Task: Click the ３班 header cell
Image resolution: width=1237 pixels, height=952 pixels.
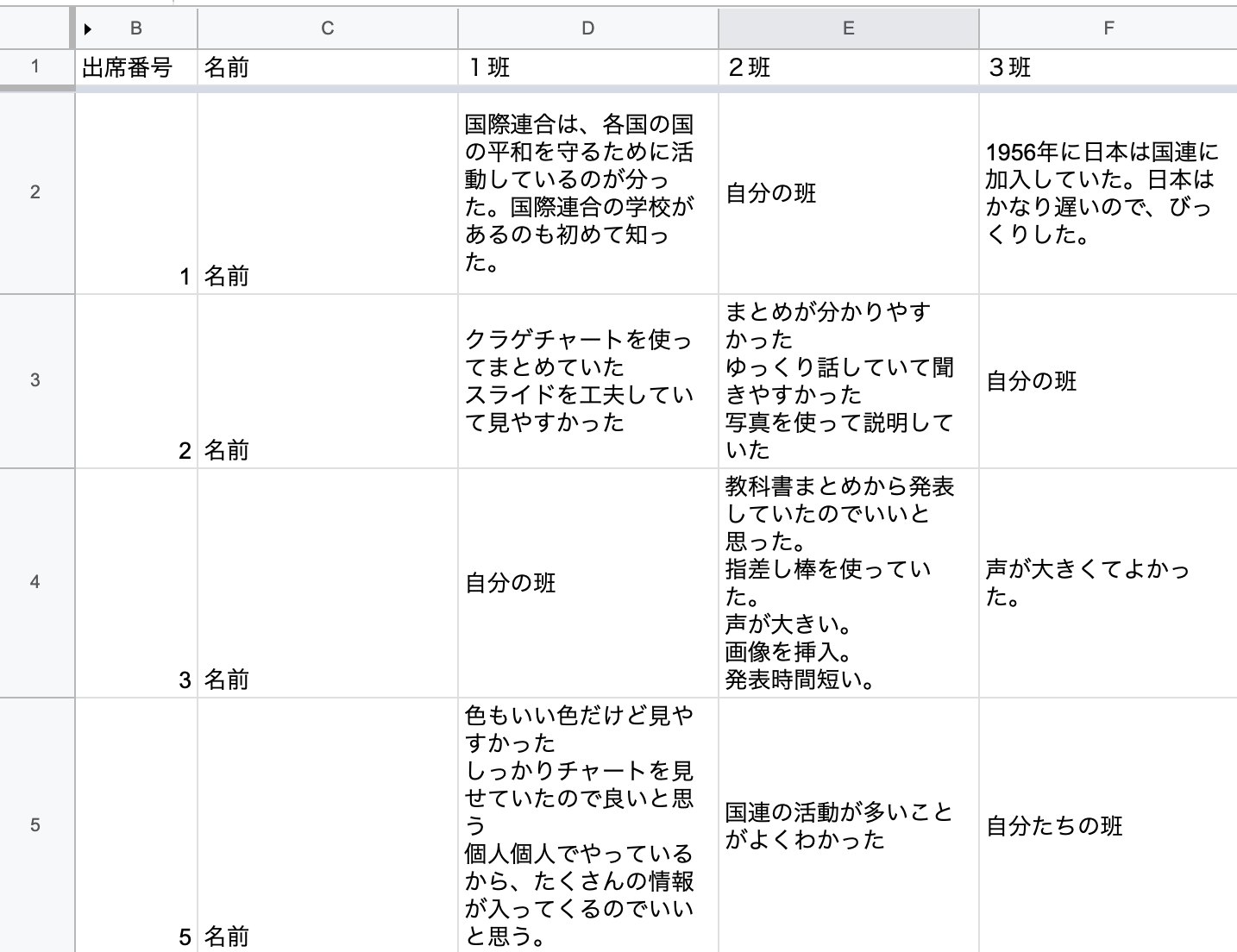Action: point(1108,67)
